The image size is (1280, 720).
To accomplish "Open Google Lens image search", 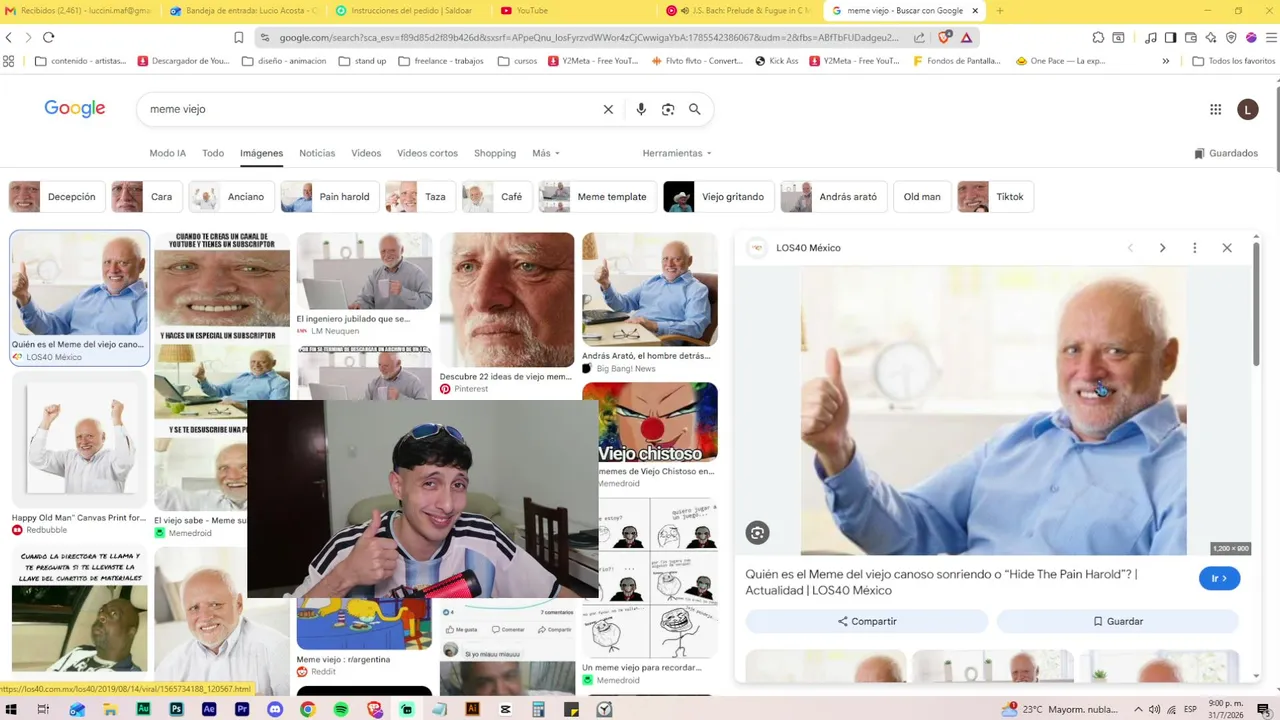I will tap(668, 109).
